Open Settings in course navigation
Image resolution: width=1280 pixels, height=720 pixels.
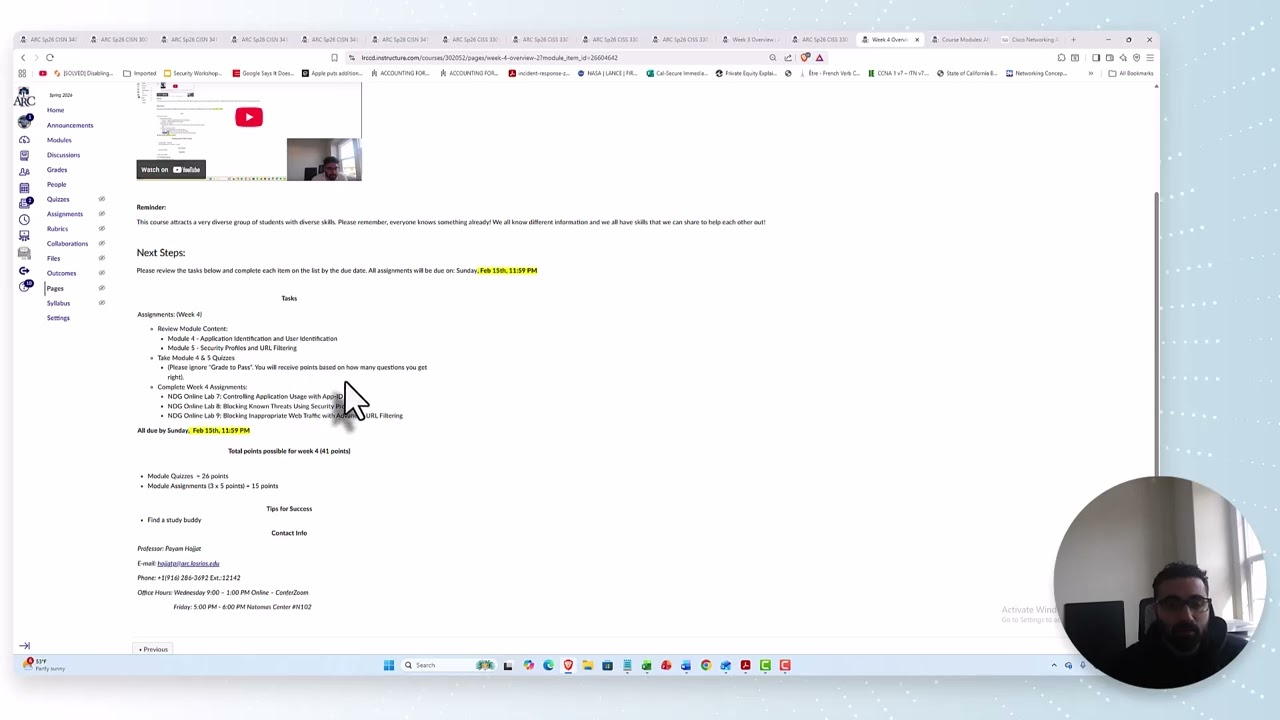click(x=58, y=318)
